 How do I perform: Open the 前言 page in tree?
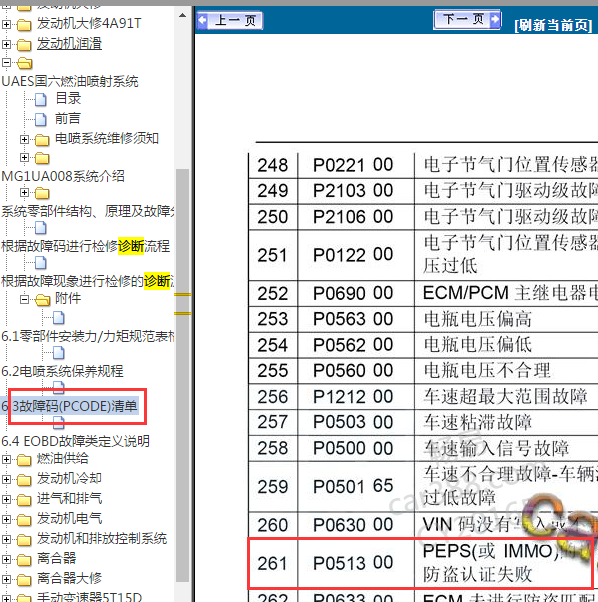click(68, 118)
